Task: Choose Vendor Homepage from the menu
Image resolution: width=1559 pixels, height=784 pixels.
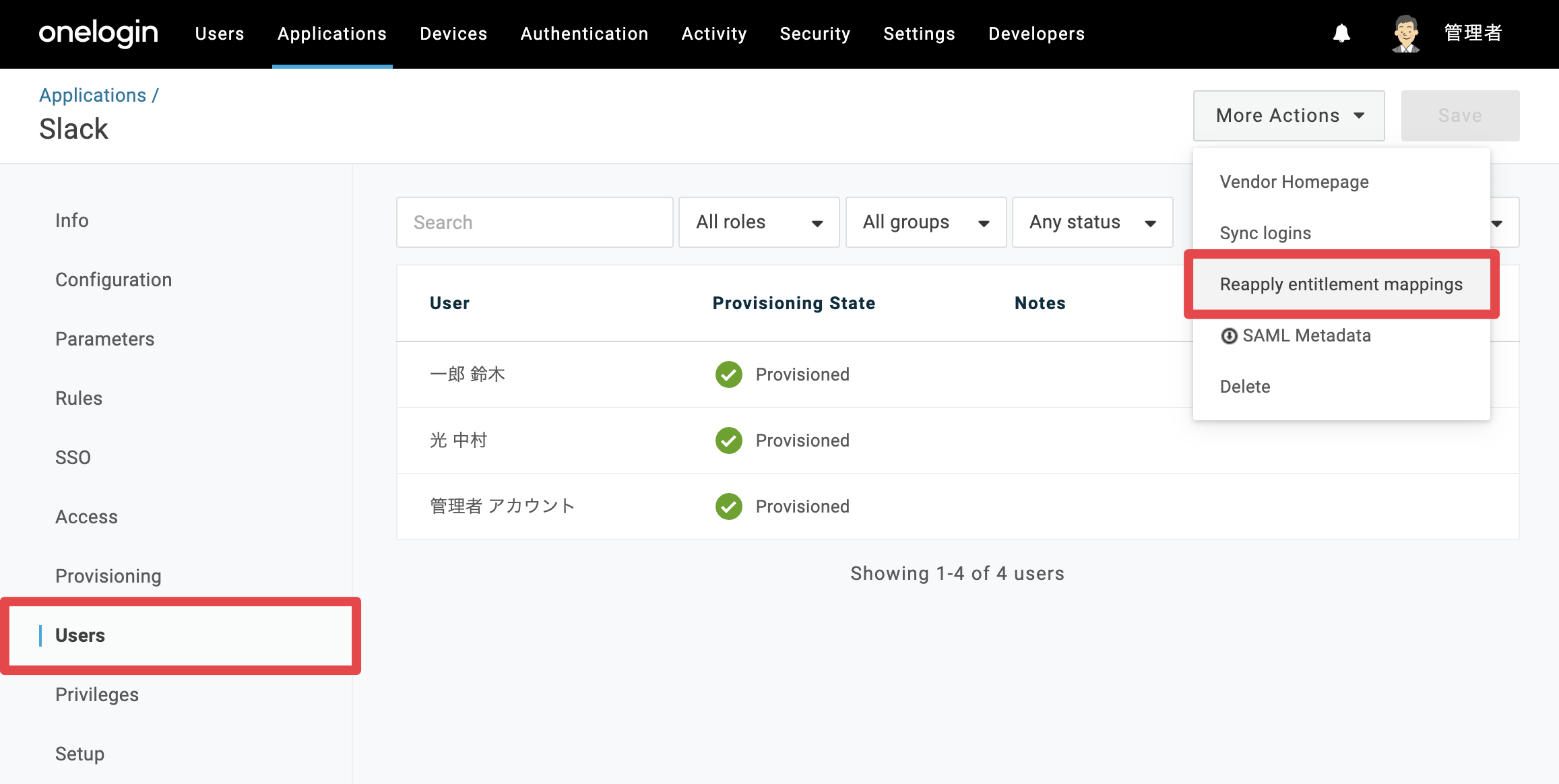Action: point(1341,182)
